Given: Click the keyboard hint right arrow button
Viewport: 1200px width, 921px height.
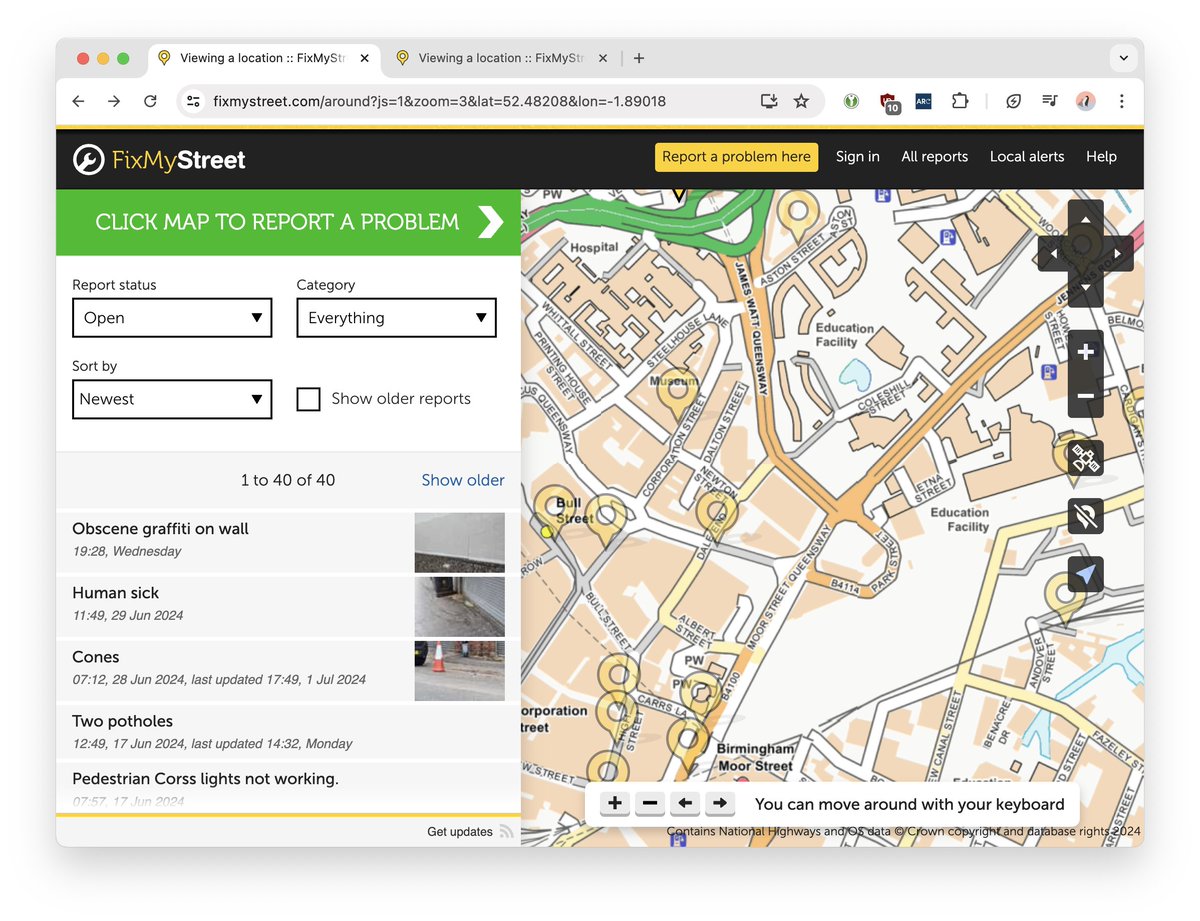Looking at the screenshot, I should coord(720,803).
